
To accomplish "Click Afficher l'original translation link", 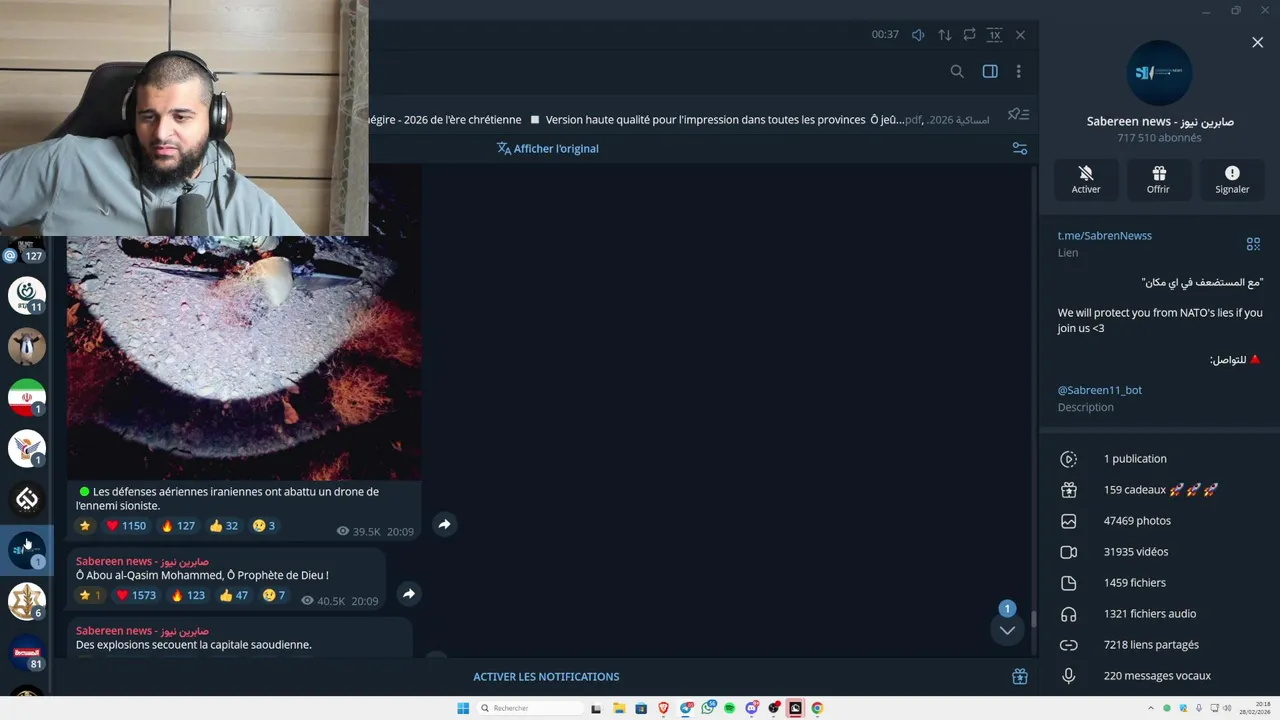I will pos(548,148).
